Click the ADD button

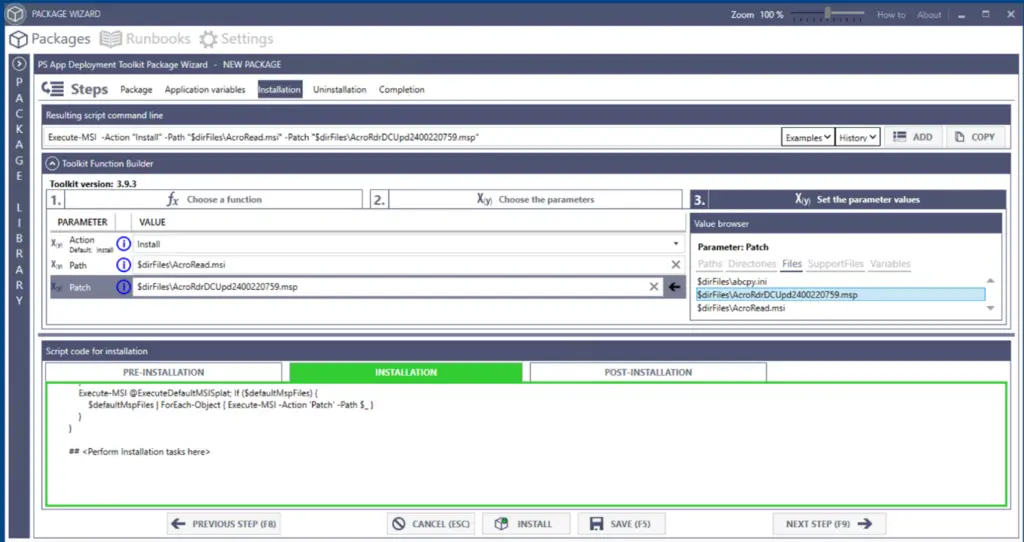coord(913,137)
